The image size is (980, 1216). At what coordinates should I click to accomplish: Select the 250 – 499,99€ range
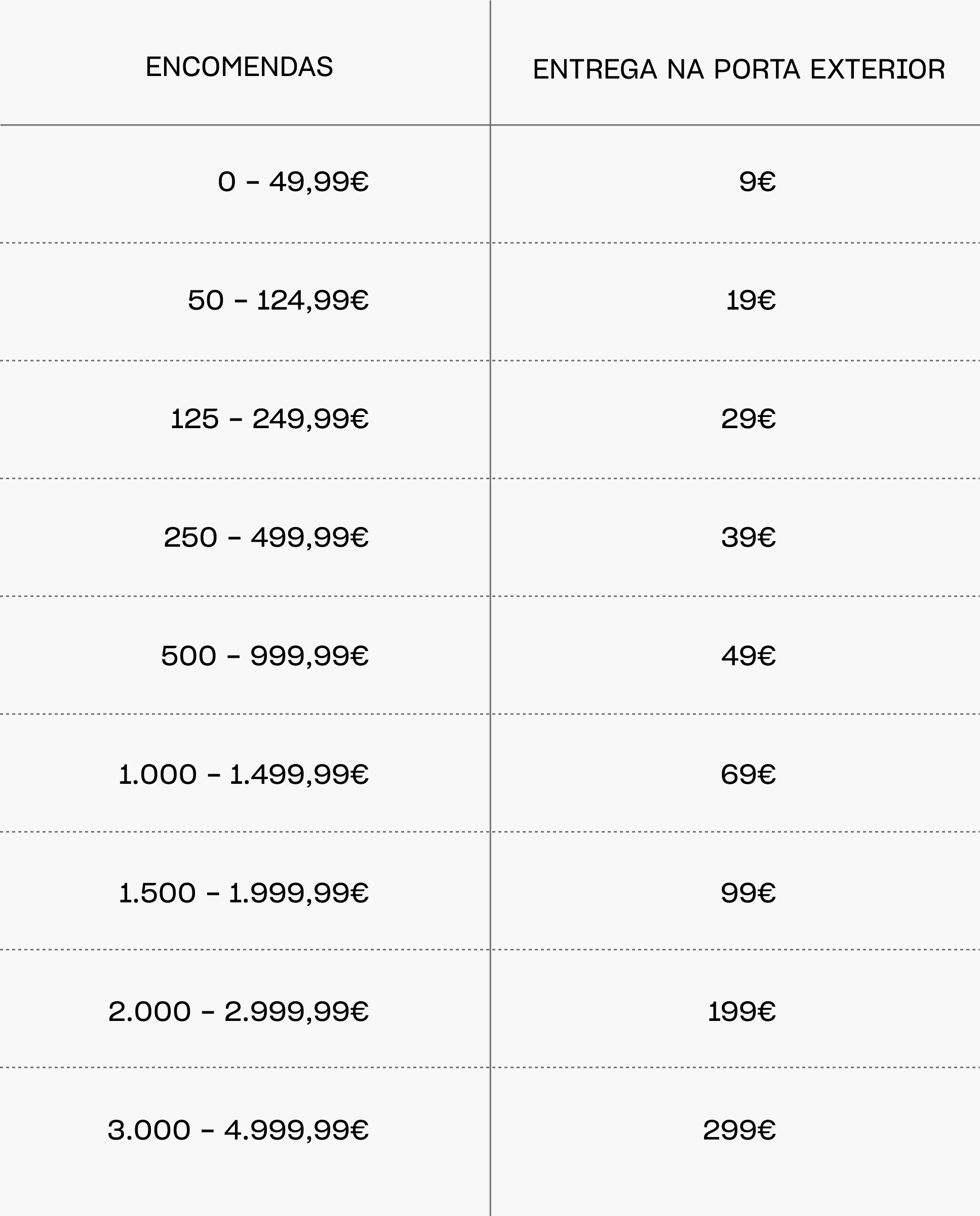[x=266, y=537]
